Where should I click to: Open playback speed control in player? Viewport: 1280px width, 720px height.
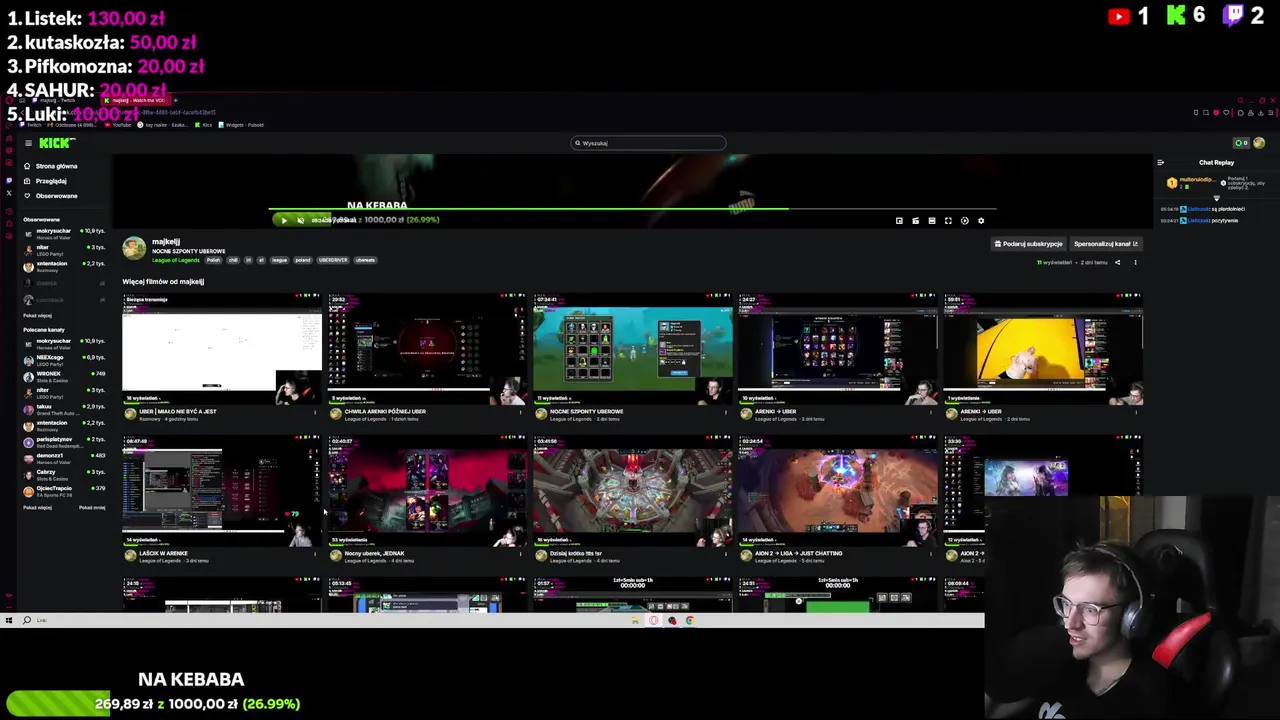(964, 221)
